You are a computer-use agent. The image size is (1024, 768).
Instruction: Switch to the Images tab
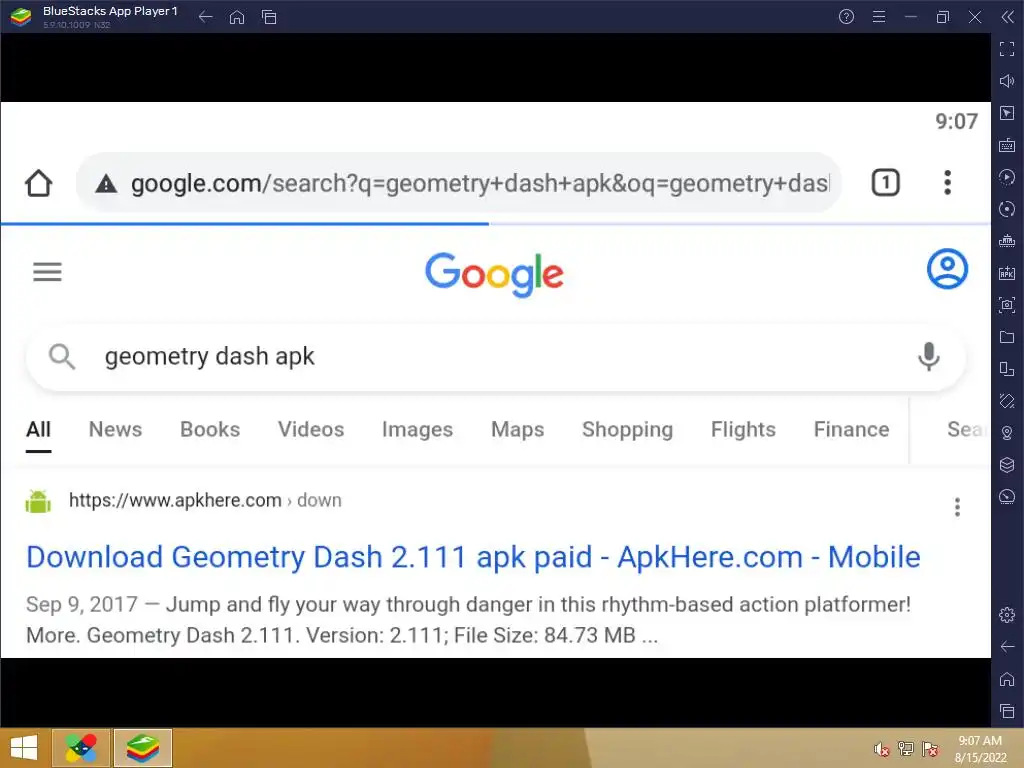click(x=417, y=429)
